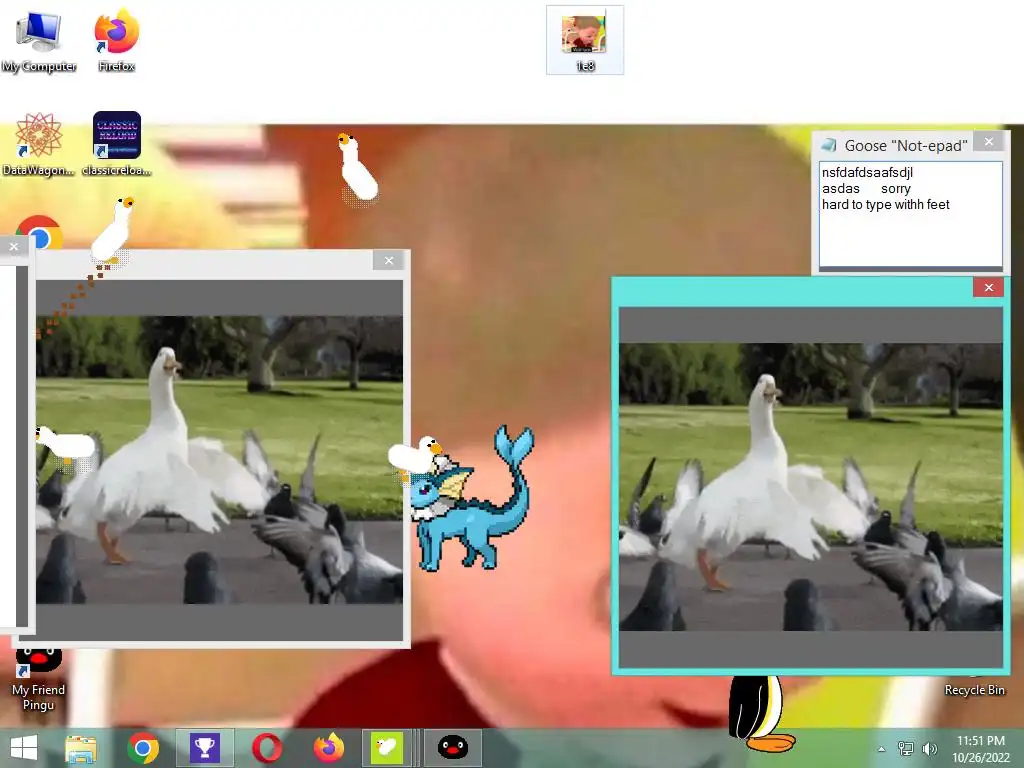Click the 'hard to type withh feet' text line
Image resolution: width=1024 pixels, height=768 pixels.
(886, 204)
